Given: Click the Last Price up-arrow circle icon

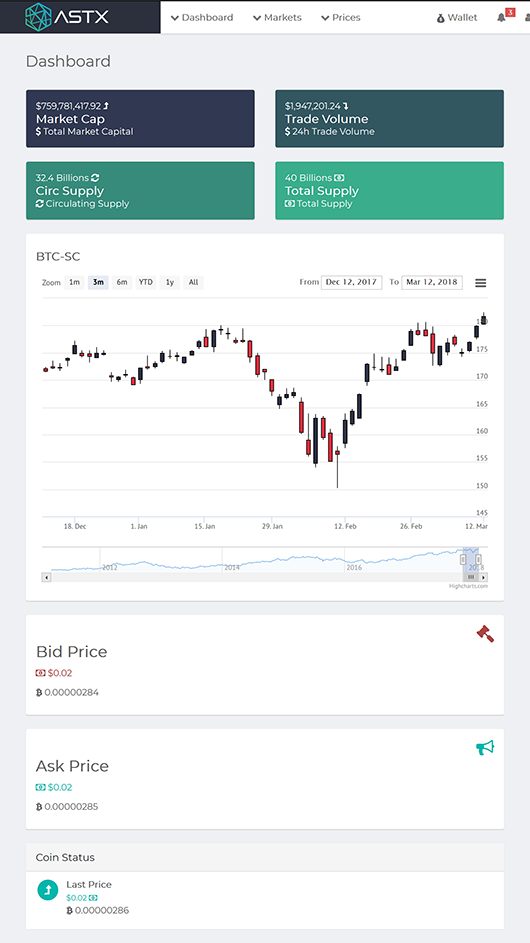Looking at the screenshot, I should 48,889.
